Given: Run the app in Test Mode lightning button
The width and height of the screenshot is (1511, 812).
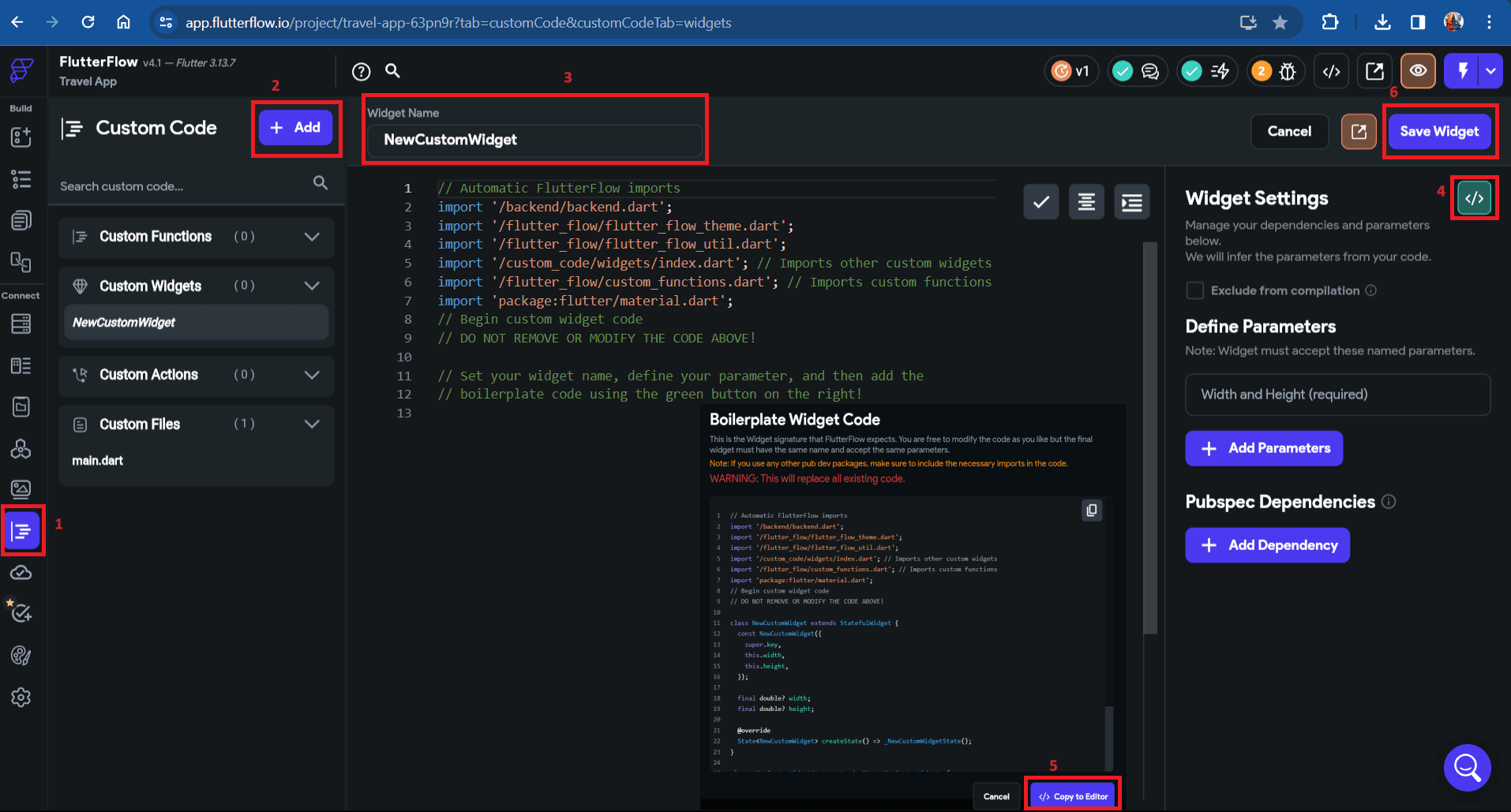Looking at the screenshot, I should point(1462,72).
